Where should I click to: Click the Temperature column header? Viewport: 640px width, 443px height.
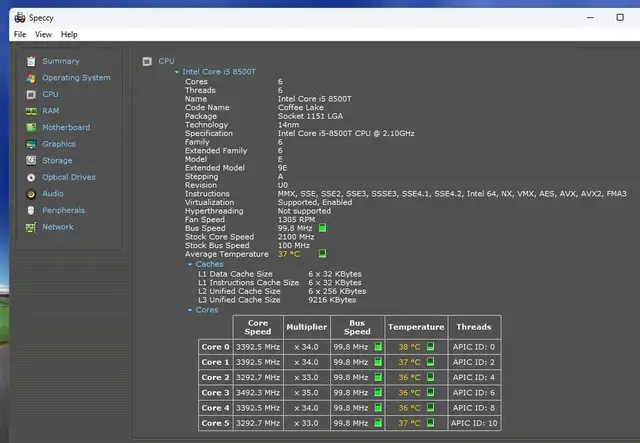416,327
